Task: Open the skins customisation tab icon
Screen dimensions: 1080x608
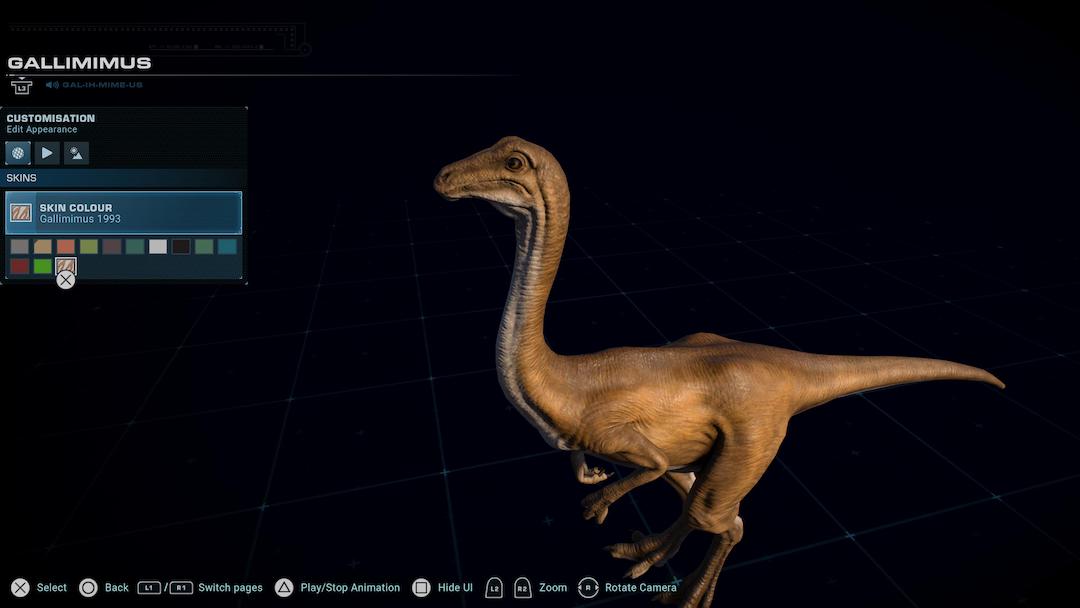Action: point(18,153)
